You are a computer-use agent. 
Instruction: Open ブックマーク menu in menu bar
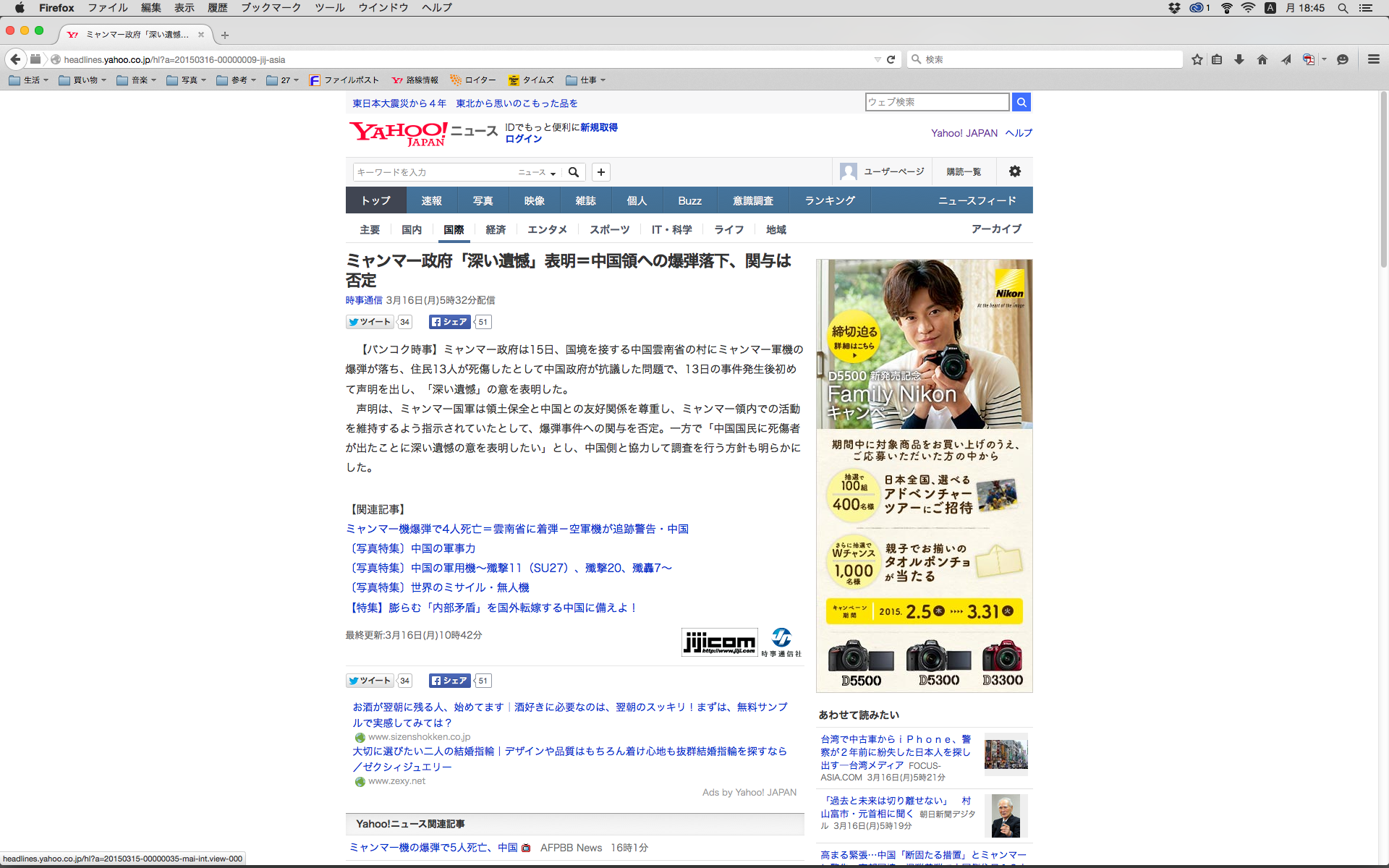point(271,8)
